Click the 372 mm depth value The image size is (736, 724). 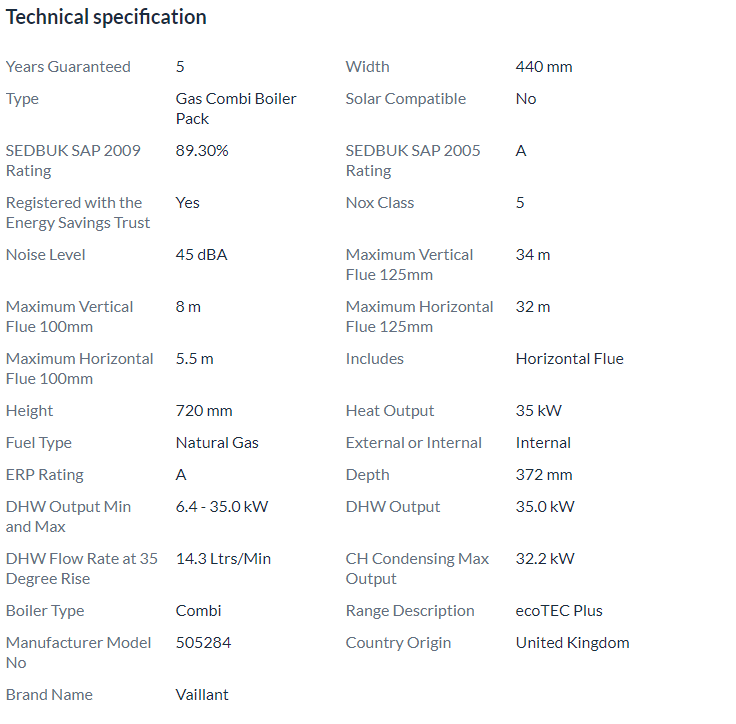point(544,475)
